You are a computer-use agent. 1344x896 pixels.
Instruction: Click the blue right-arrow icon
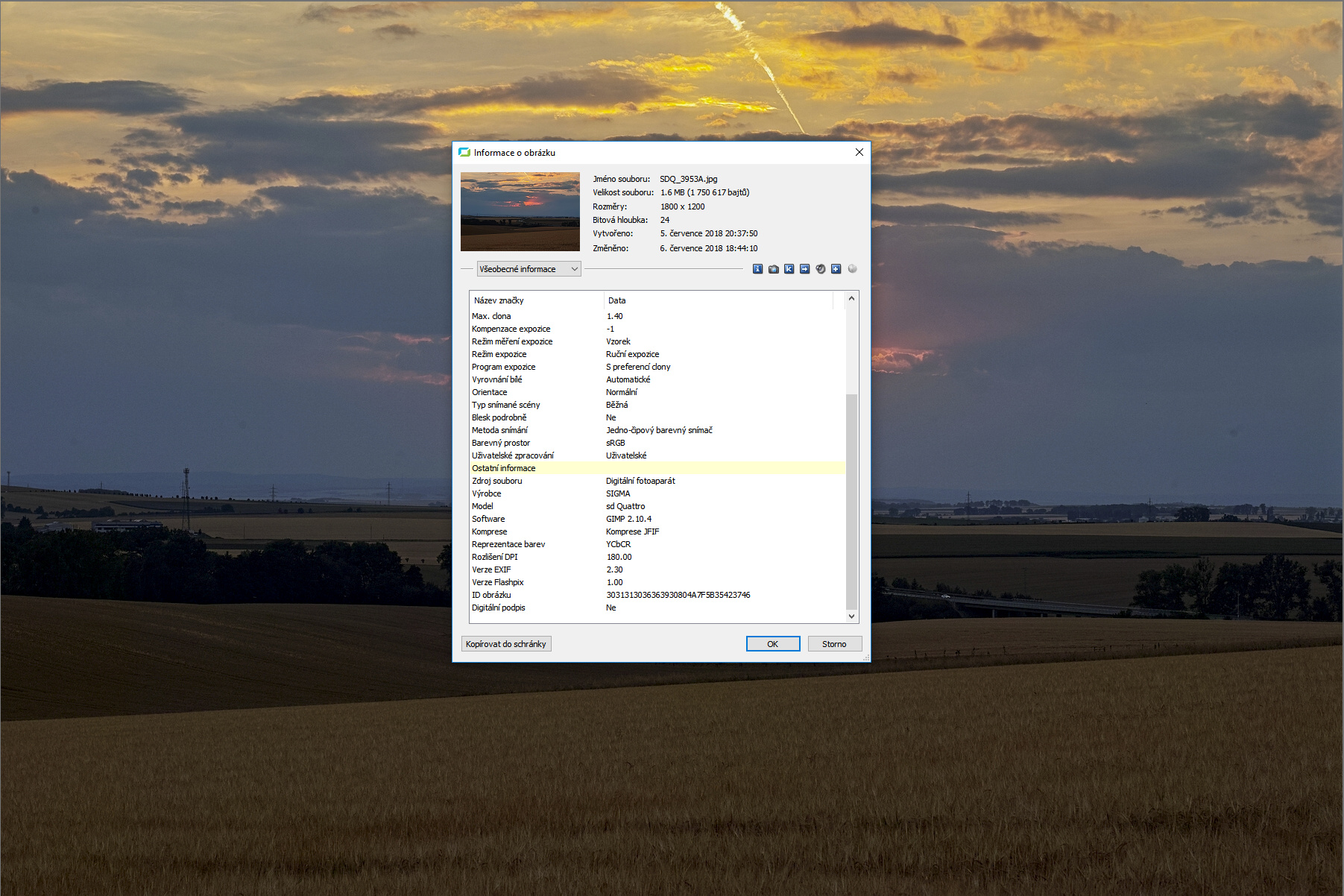(804, 269)
